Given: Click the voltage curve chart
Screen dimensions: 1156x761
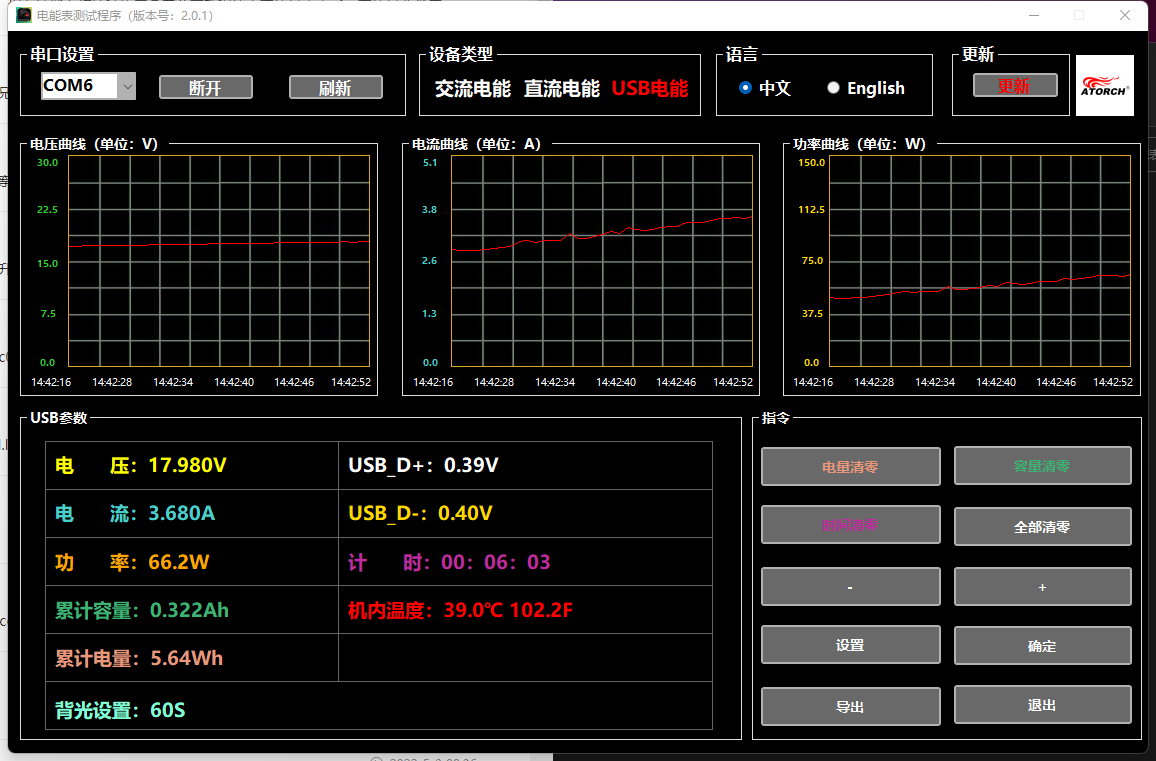Looking at the screenshot, I should (x=219, y=261).
